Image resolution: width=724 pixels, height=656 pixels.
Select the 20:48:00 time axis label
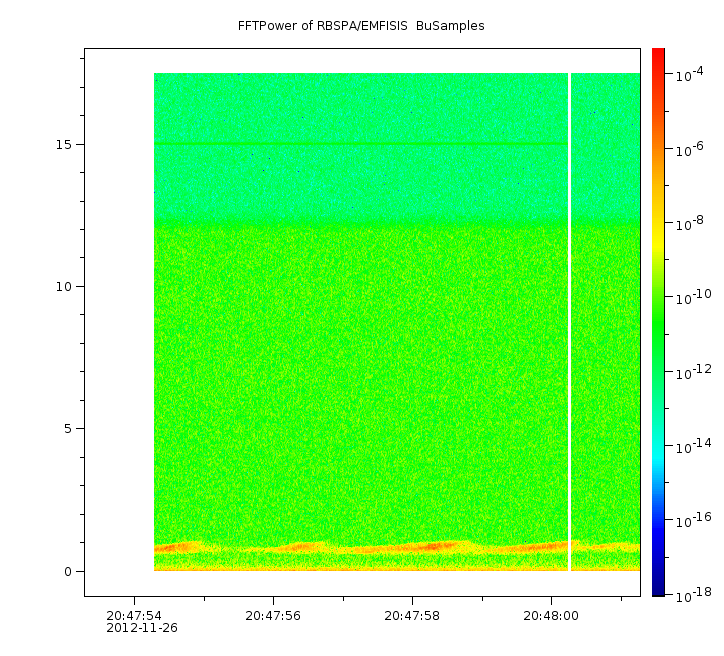click(x=551, y=616)
